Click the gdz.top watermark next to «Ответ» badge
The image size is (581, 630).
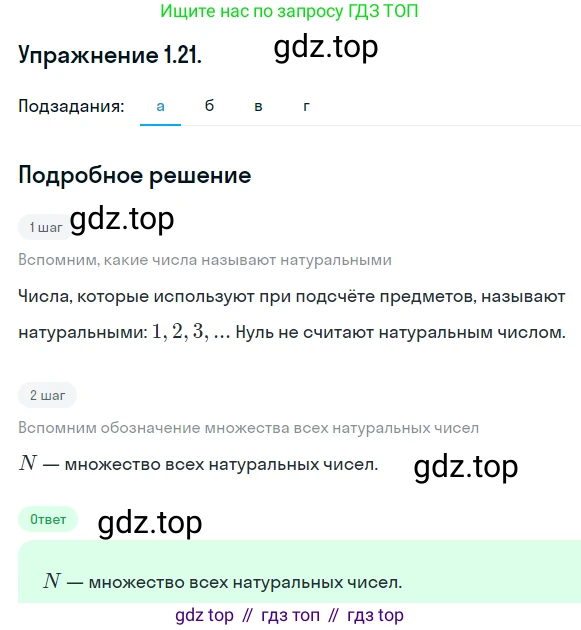[150, 523]
